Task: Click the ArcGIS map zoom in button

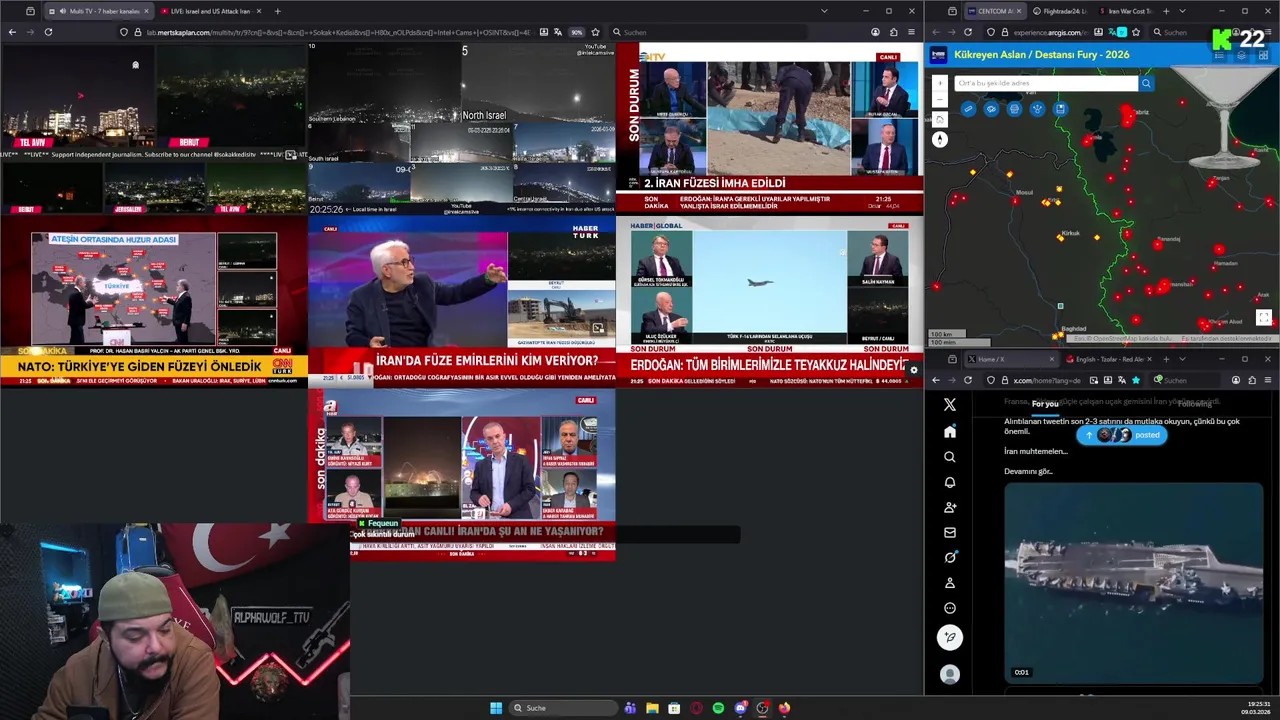Action: coord(940,83)
